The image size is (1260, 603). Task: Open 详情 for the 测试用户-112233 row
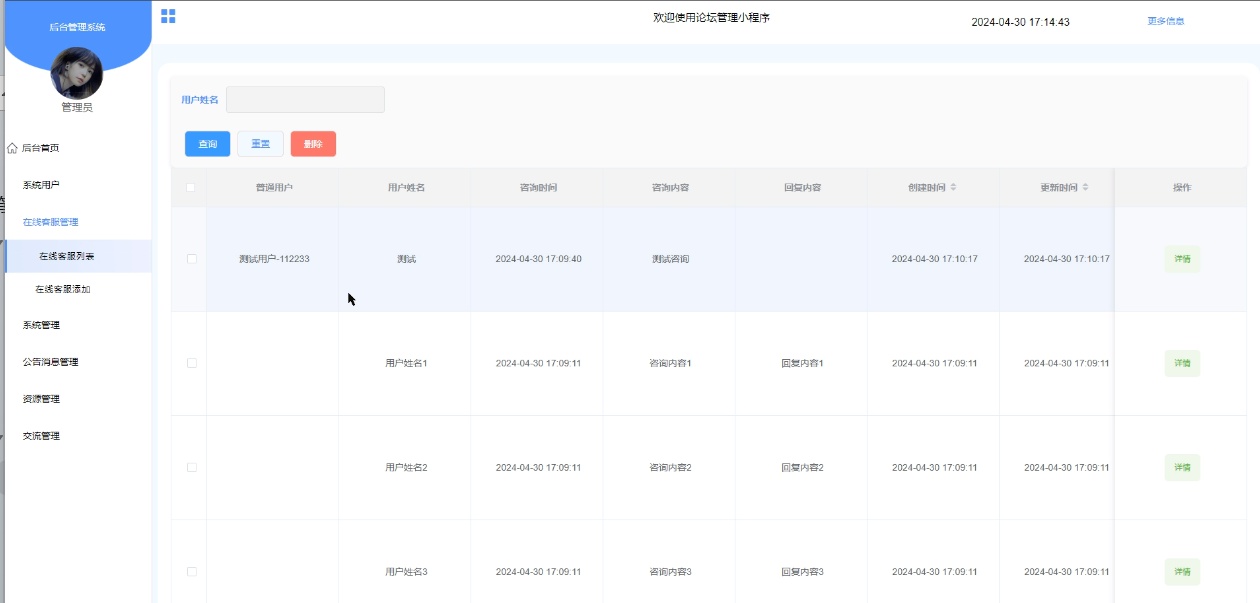click(1182, 259)
